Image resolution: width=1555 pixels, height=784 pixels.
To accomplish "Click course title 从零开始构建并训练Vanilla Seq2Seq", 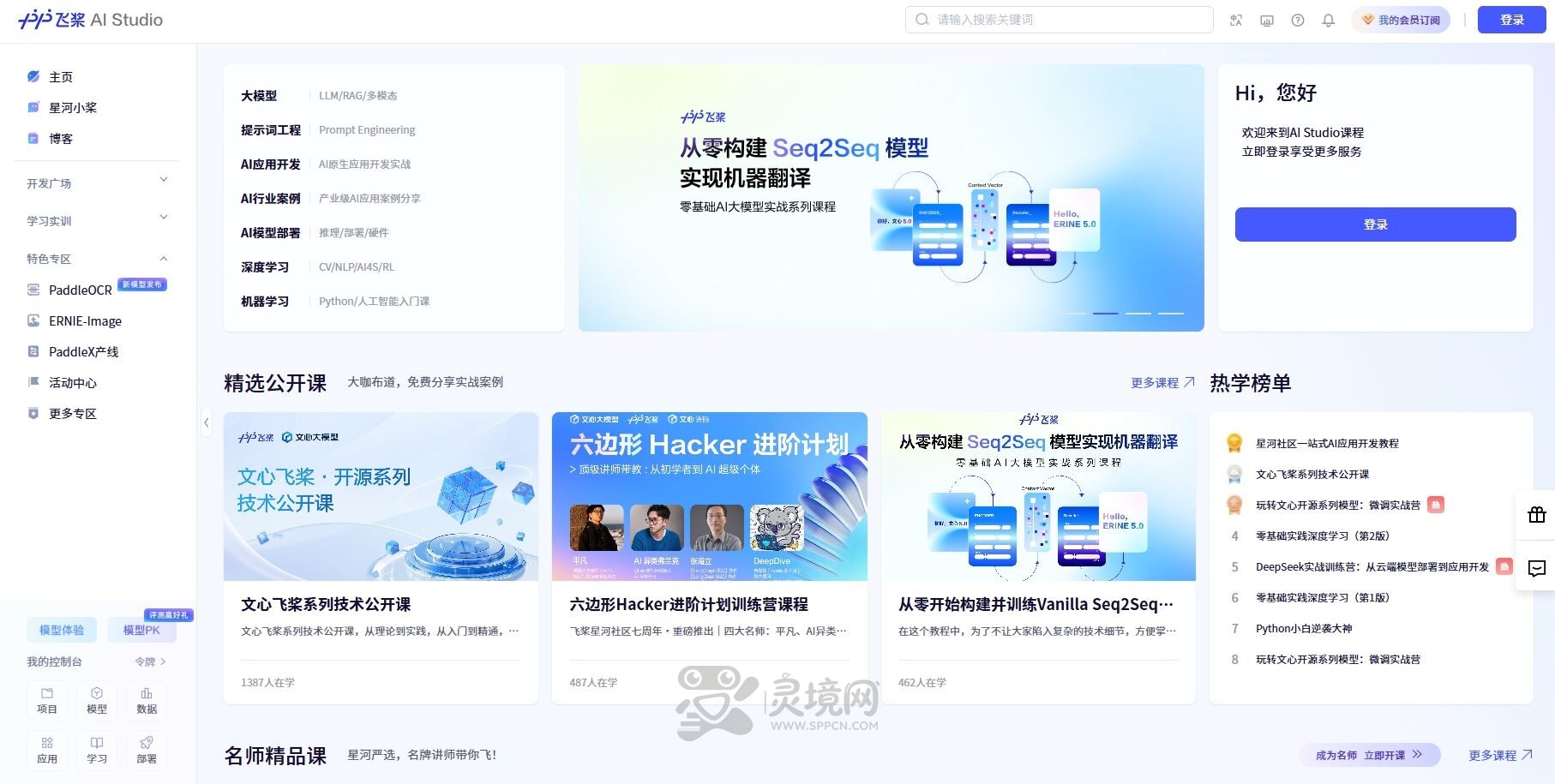I will [1036, 605].
